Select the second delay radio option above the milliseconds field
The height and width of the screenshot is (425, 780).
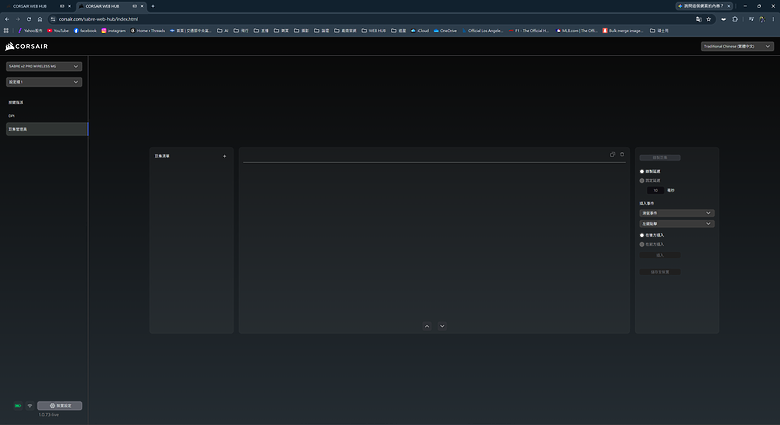[x=642, y=181]
